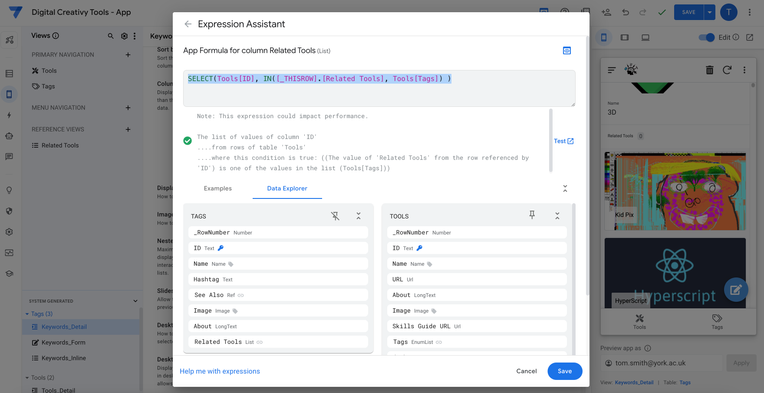764x393 pixels.
Task: Open the SAVE button dropdown arrow
Action: (709, 12)
